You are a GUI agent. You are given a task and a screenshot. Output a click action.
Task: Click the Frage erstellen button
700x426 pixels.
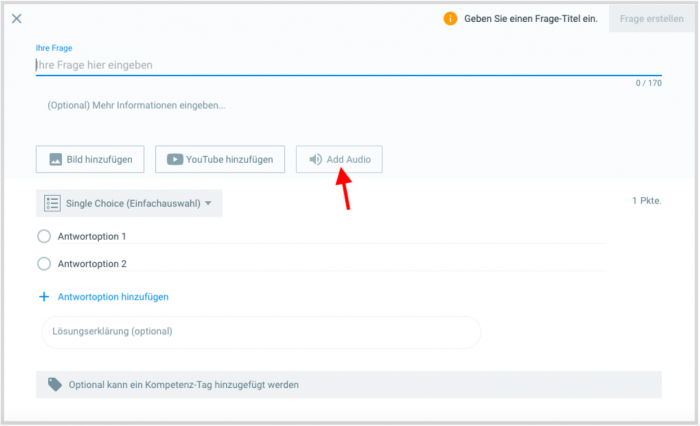point(651,19)
